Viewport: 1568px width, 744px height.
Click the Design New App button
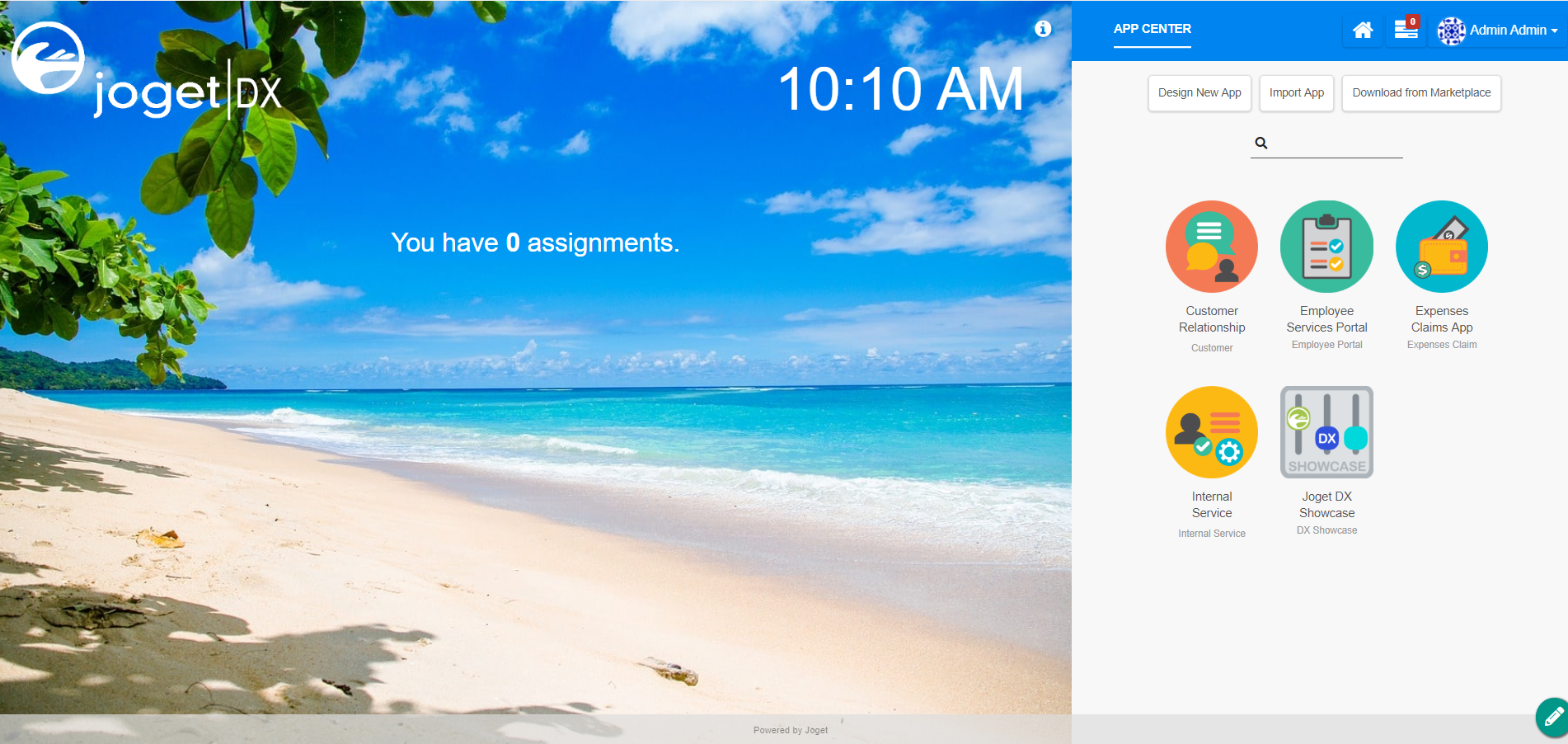pyautogui.click(x=1199, y=93)
